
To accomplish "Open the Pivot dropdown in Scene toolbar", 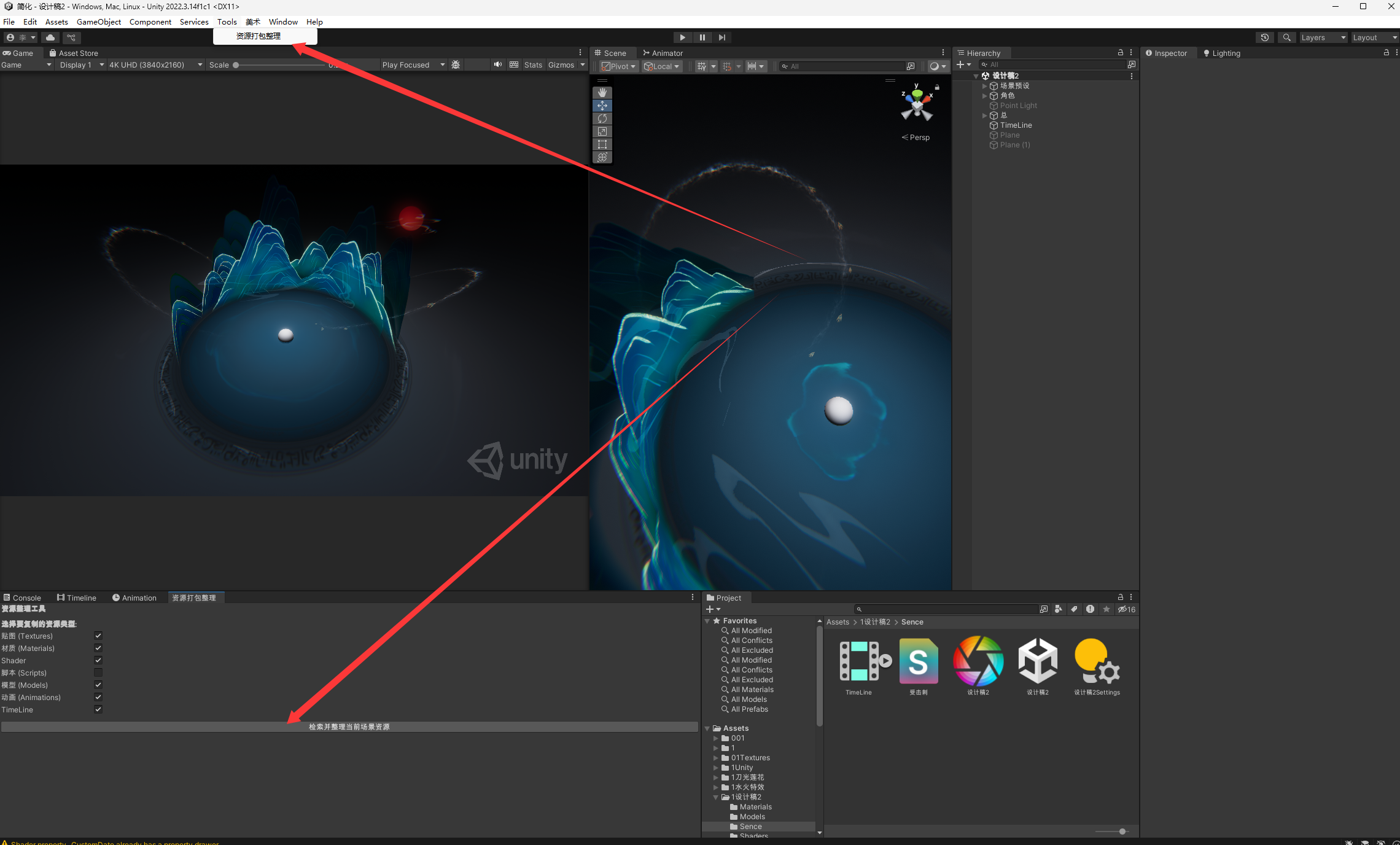I will 619,66.
